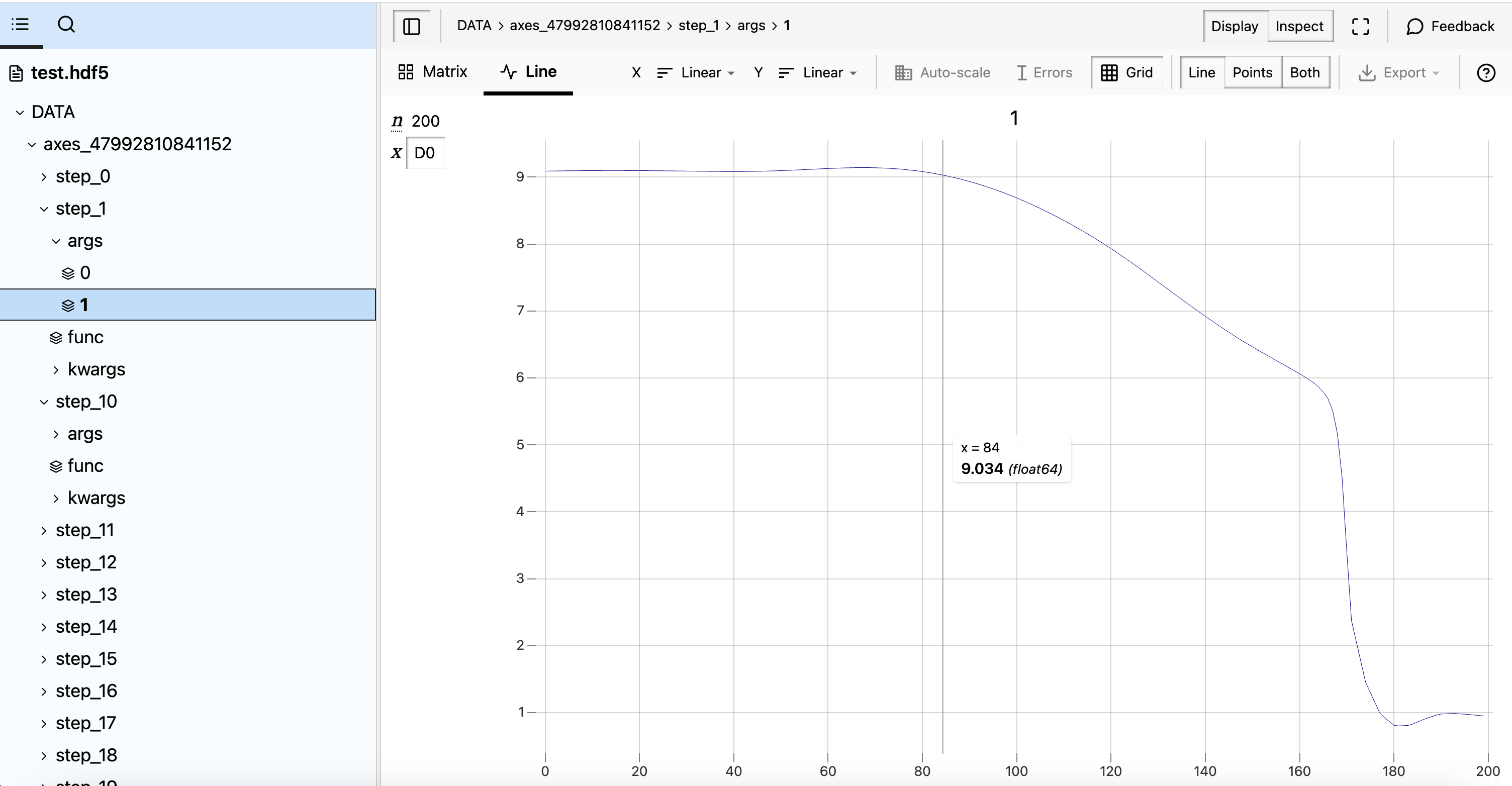Click the sidebar toggle panel icon
Image resolution: width=1512 pixels, height=786 pixels.
point(412,27)
